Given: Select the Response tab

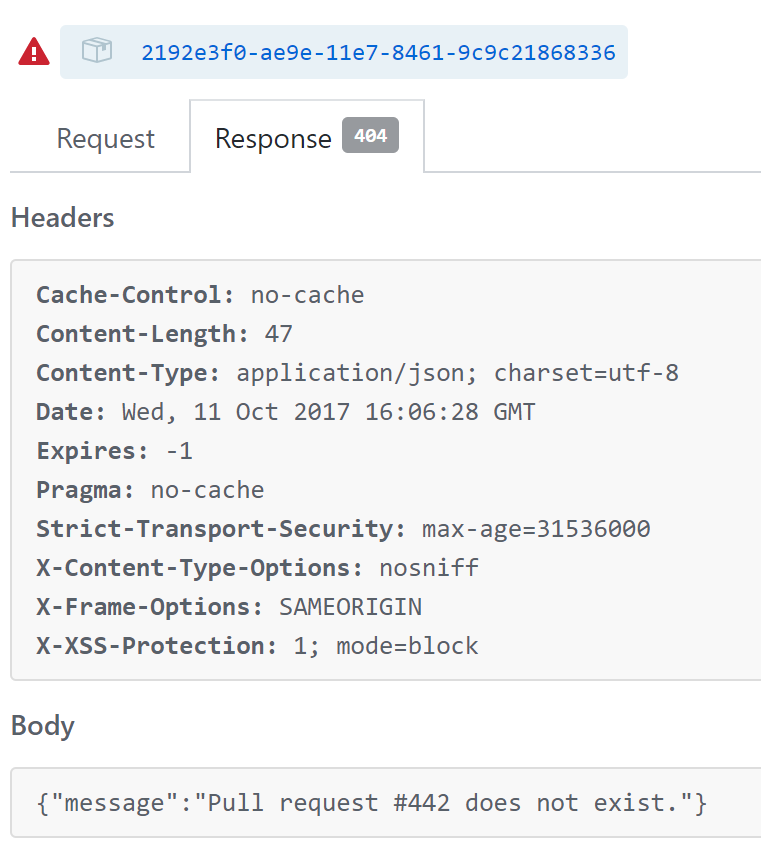Looking at the screenshot, I should coord(273,138).
